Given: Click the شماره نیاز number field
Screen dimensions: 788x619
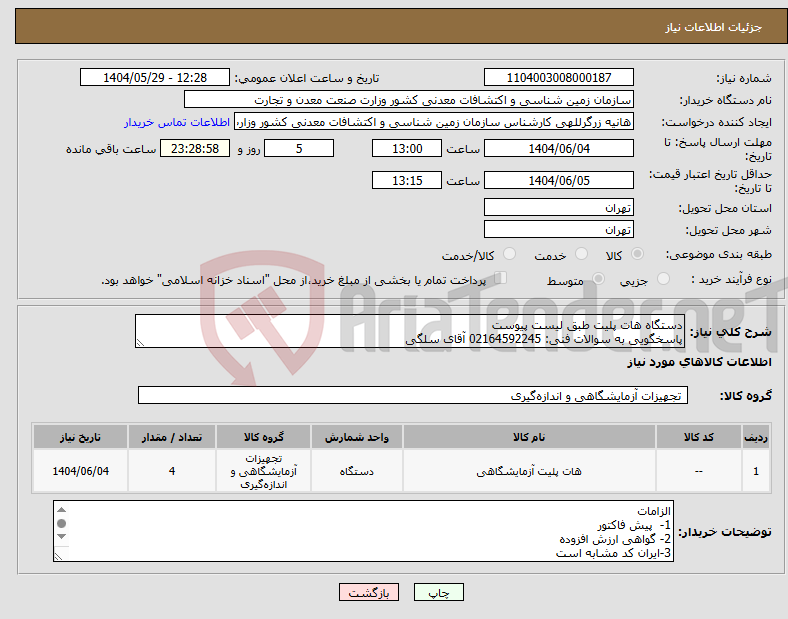Looking at the screenshot, I should (x=558, y=77).
